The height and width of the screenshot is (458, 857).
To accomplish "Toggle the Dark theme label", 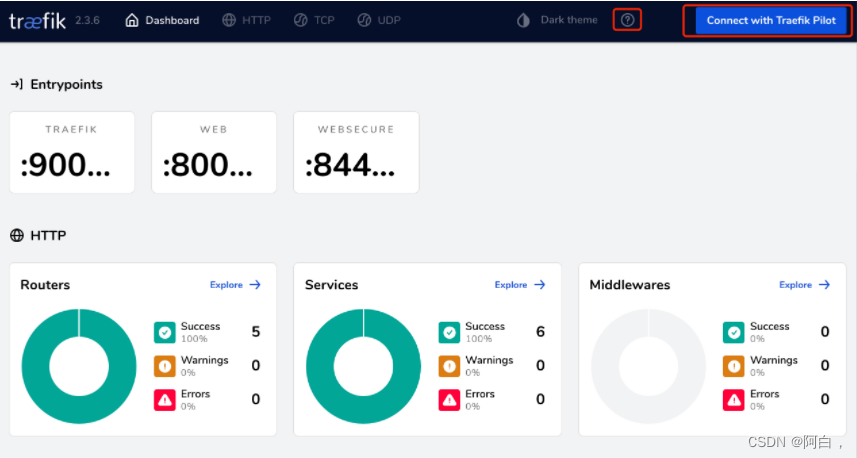I will pos(569,20).
